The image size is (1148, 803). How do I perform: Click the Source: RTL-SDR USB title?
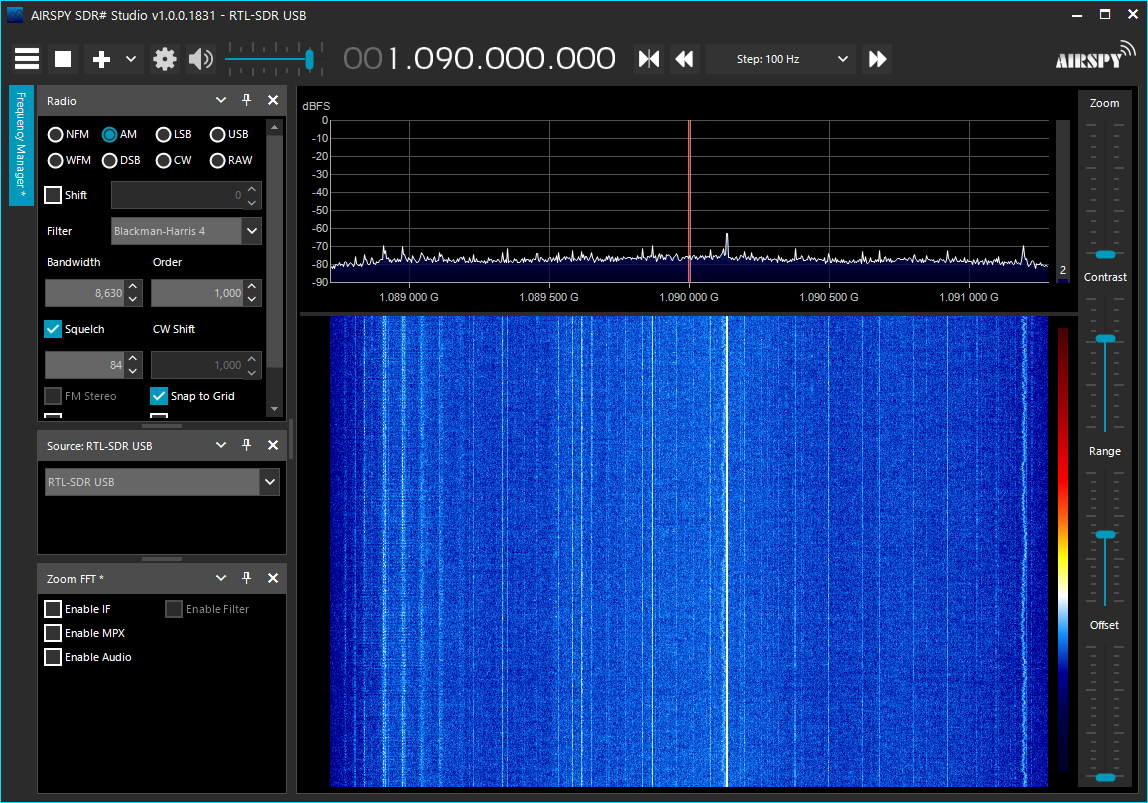click(x=100, y=446)
